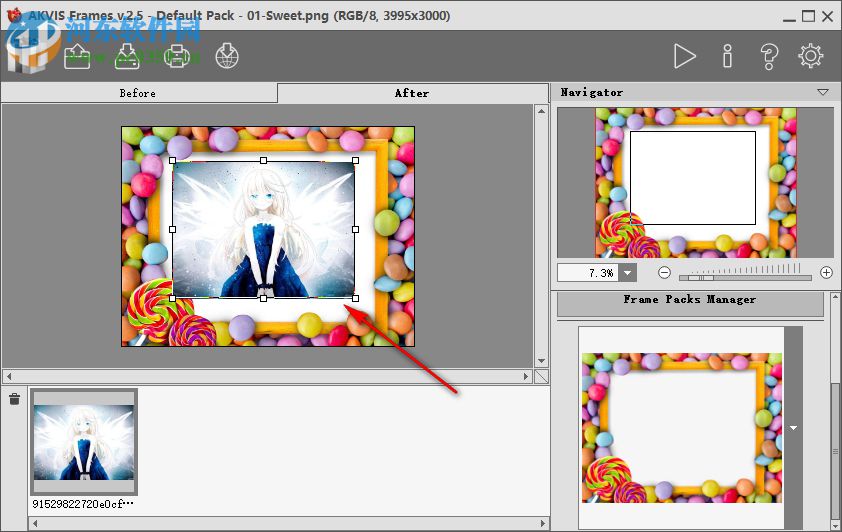Click the bottom-right resize handle of photo
842x532 pixels.
click(355, 298)
